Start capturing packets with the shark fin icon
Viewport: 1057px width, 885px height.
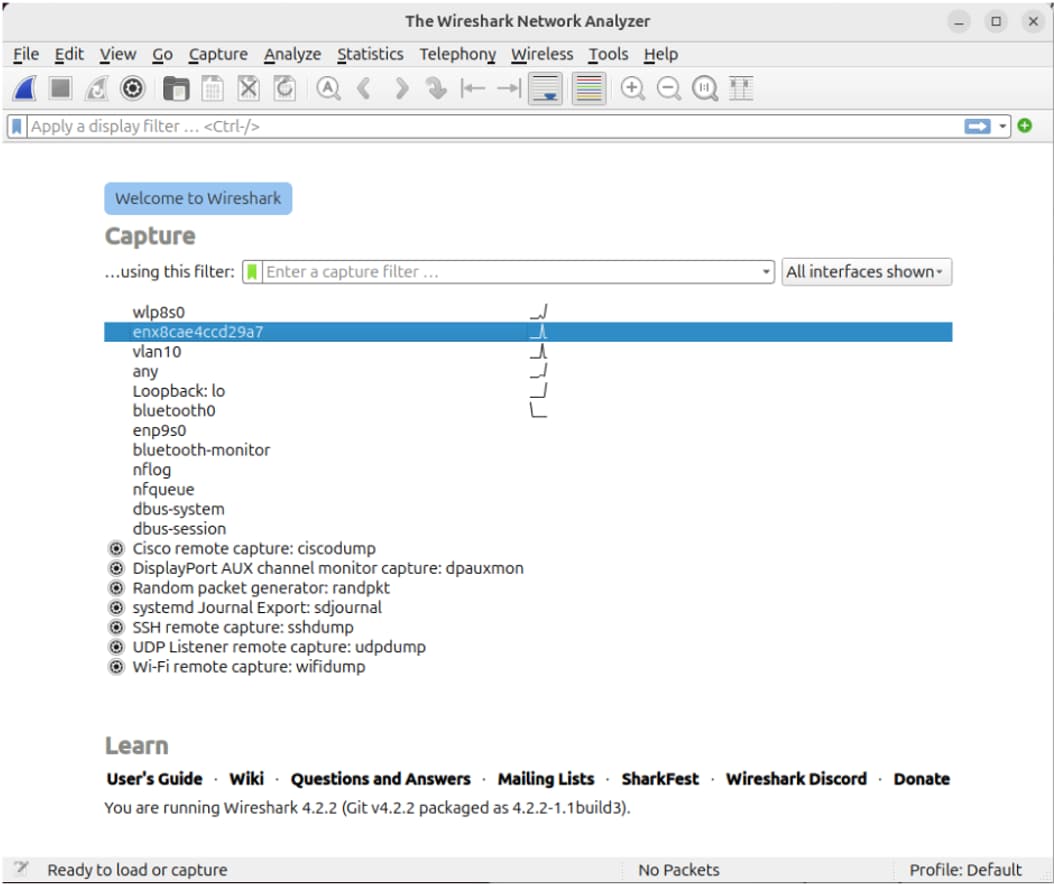click(x=25, y=89)
